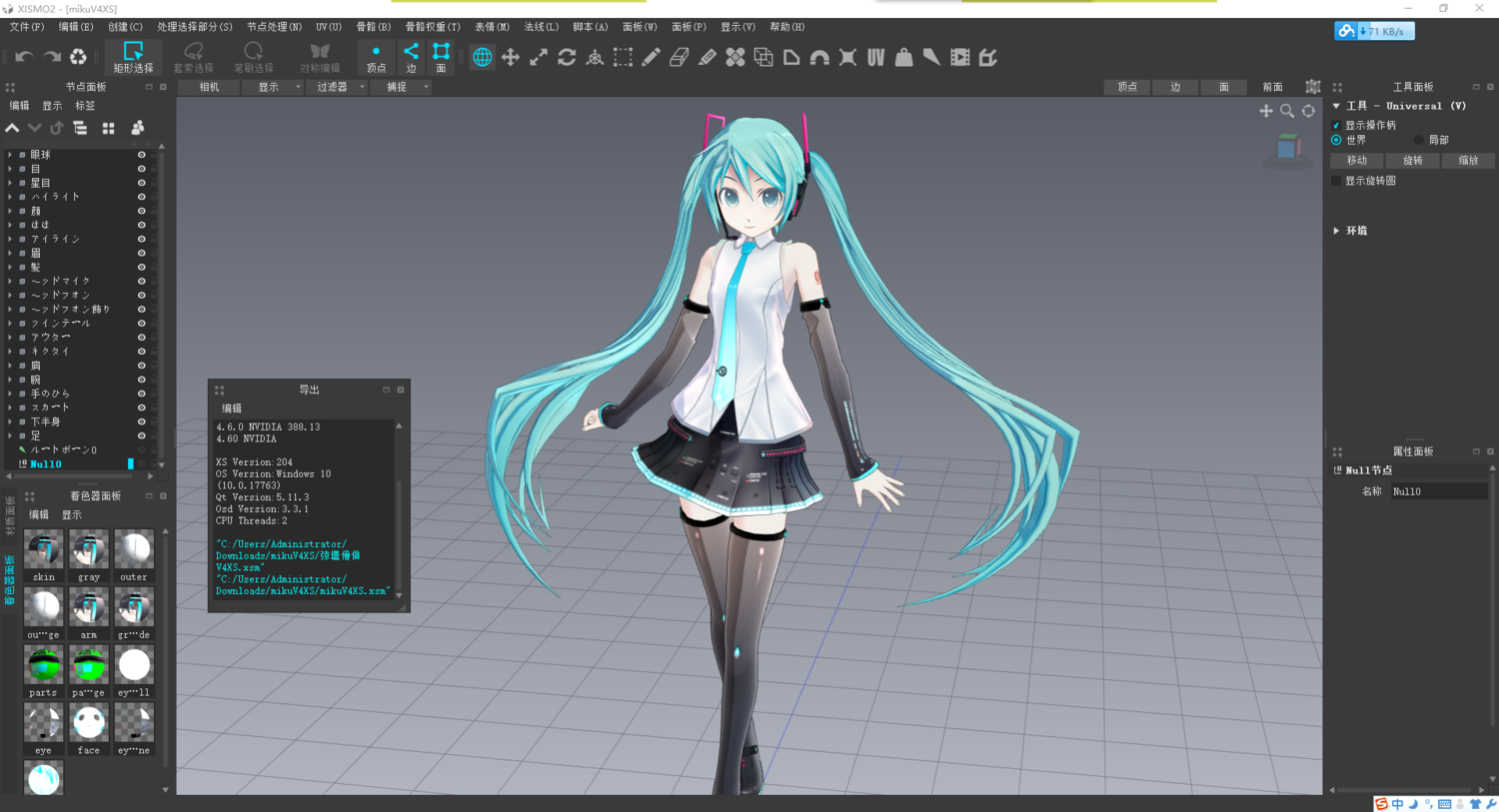Switch to 顶点 vertex selection mode
Viewport: 1499px width, 812px height.
point(376,57)
